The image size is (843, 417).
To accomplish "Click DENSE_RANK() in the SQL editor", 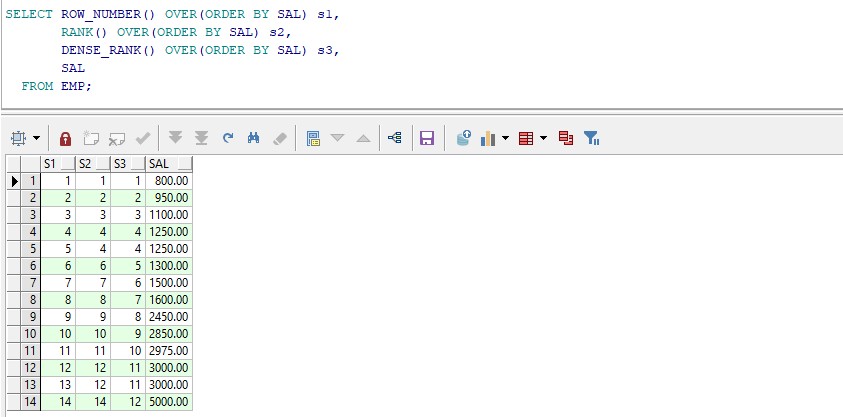I will pyautogui.click(x=108, y=50).
